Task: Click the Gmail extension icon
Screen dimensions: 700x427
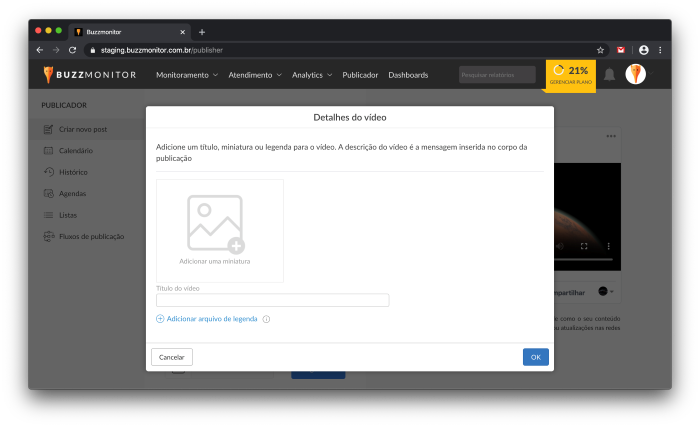Action: point(621,49)
